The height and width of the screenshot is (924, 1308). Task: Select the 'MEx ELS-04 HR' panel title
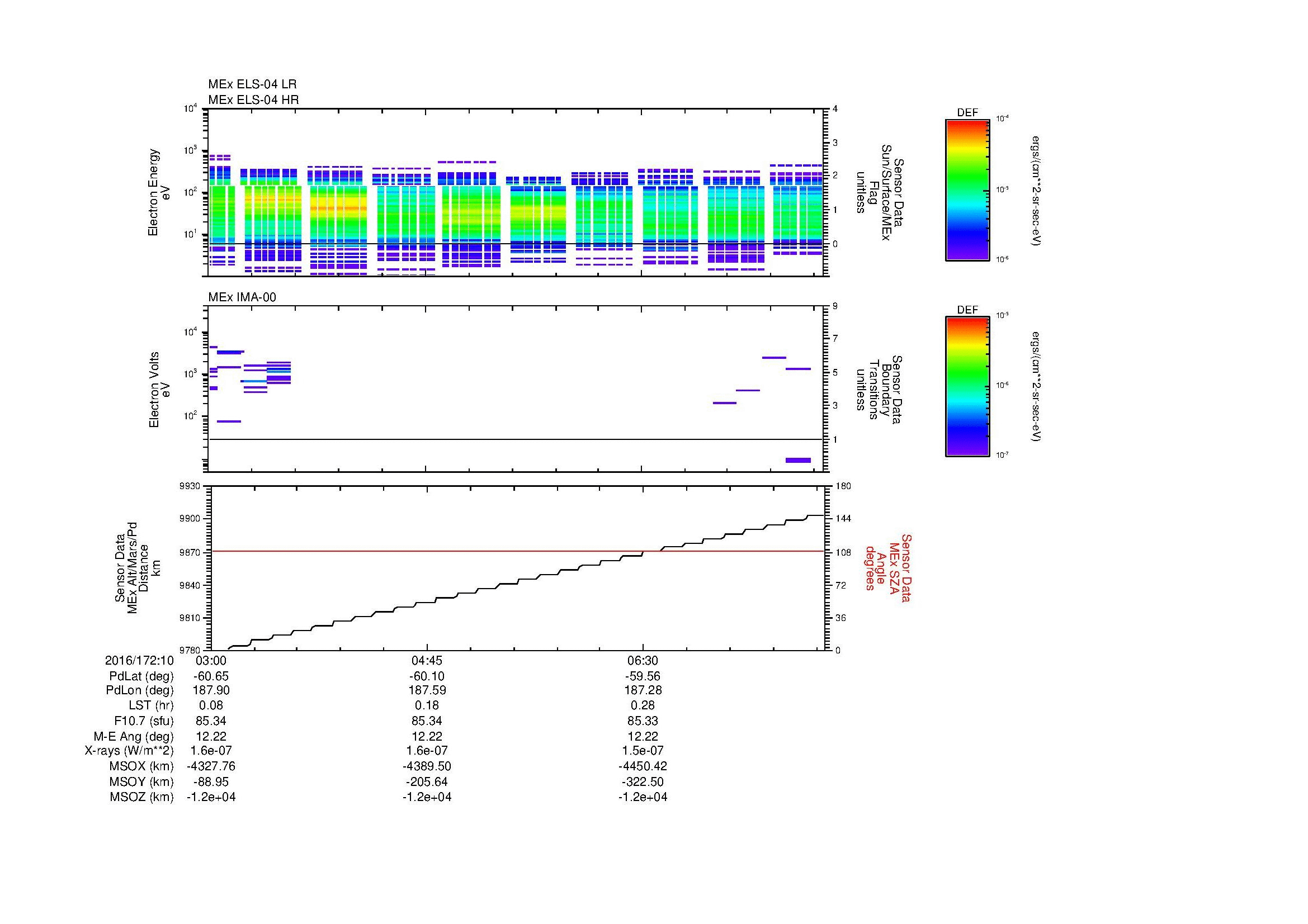tap(253, 99)
